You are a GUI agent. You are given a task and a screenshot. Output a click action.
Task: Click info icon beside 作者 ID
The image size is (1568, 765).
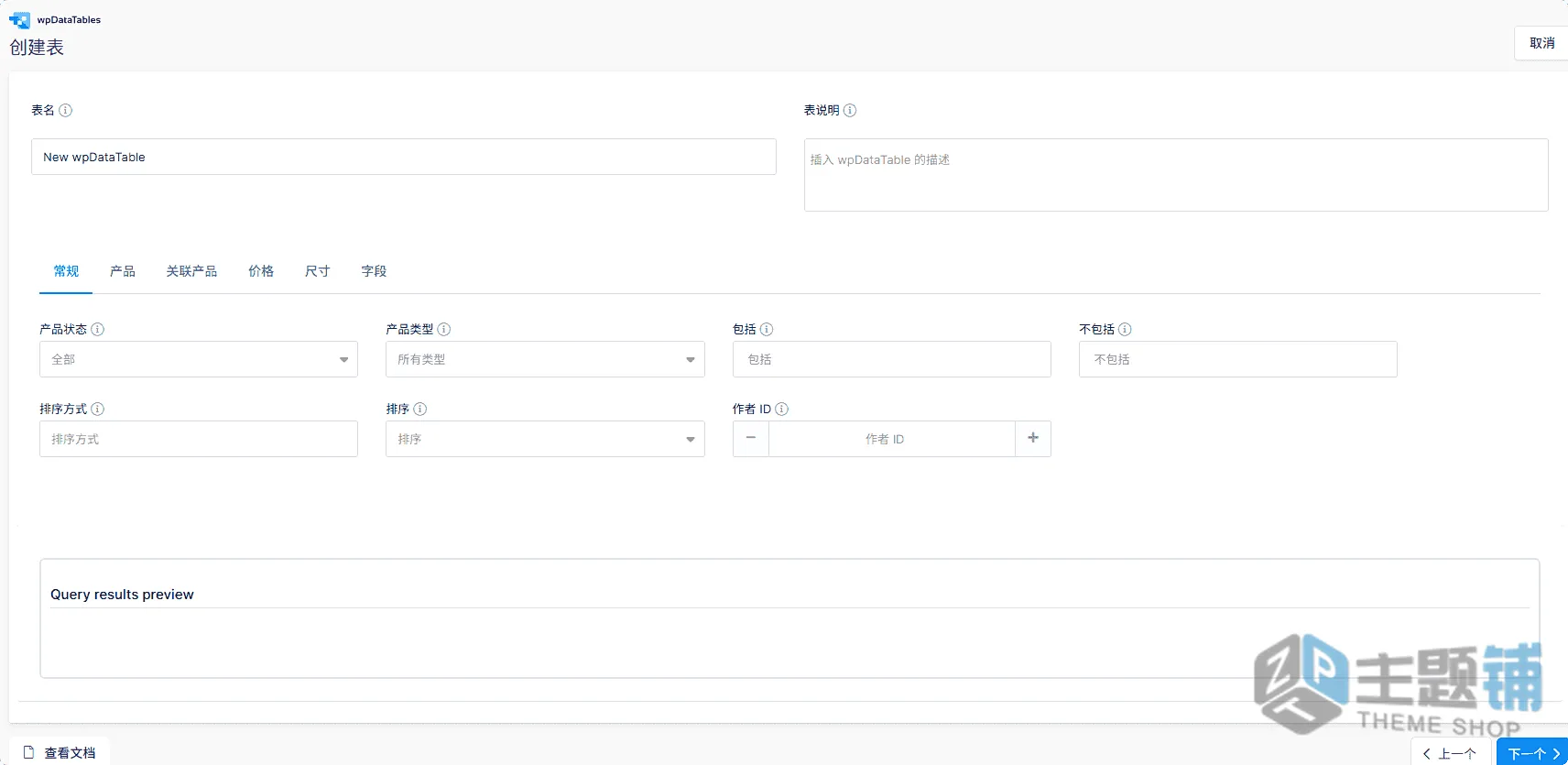781,409
